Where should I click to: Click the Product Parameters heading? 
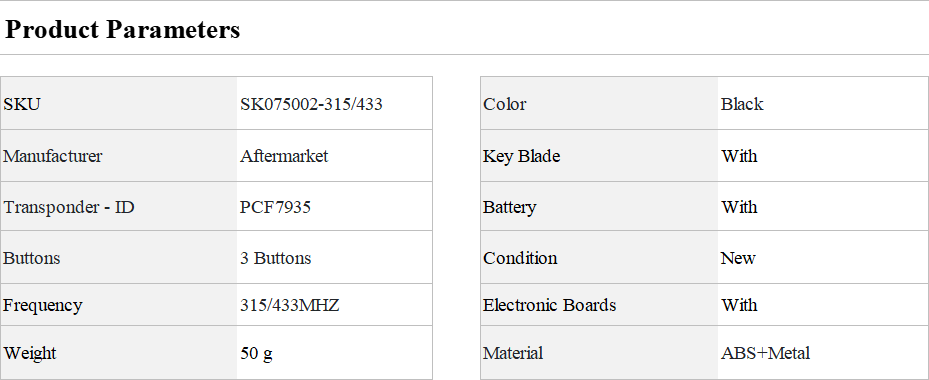(122, 29)
